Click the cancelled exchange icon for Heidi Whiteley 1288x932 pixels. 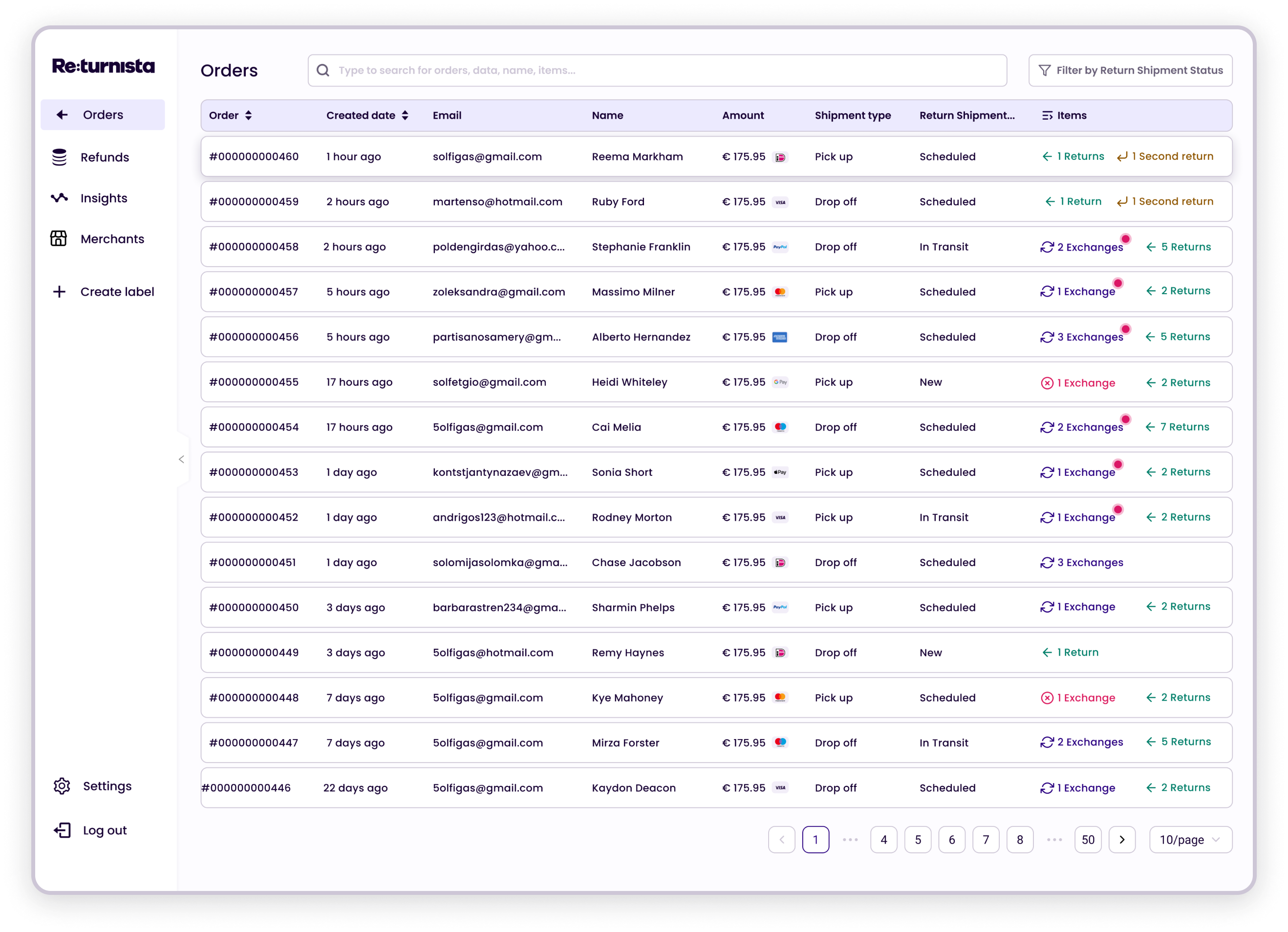[1047, 383]
